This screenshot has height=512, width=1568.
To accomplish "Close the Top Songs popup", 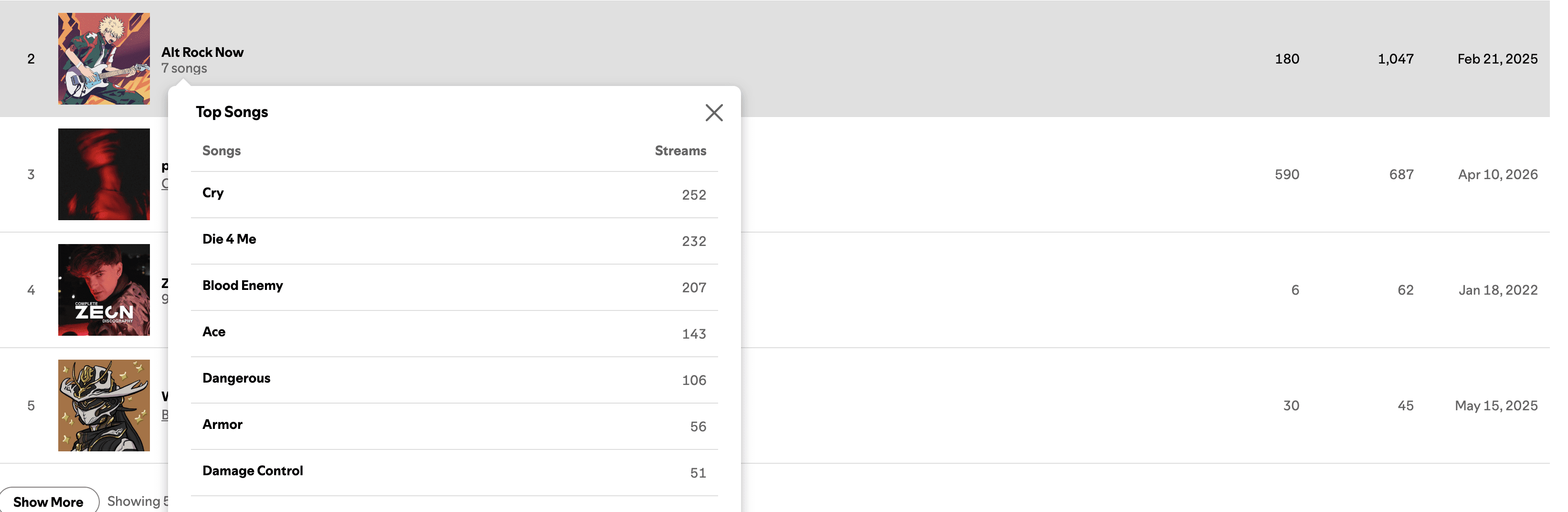I will pos(713,113).
